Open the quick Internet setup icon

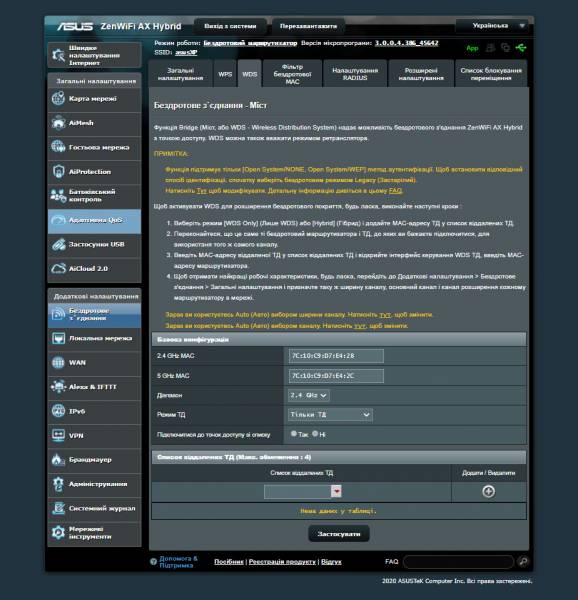point(59,55)
